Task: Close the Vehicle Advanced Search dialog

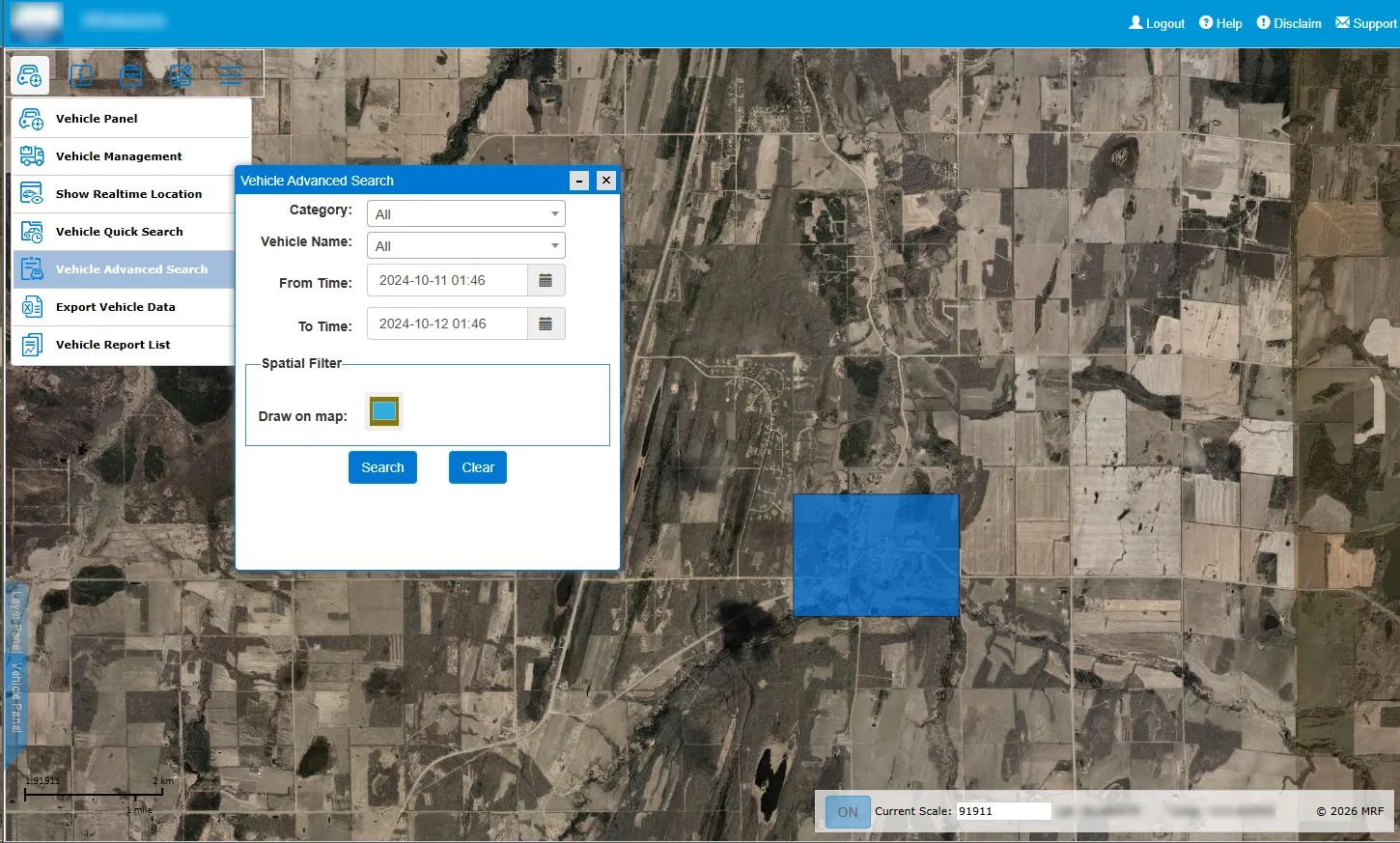Action: click(x=606, y=181)
